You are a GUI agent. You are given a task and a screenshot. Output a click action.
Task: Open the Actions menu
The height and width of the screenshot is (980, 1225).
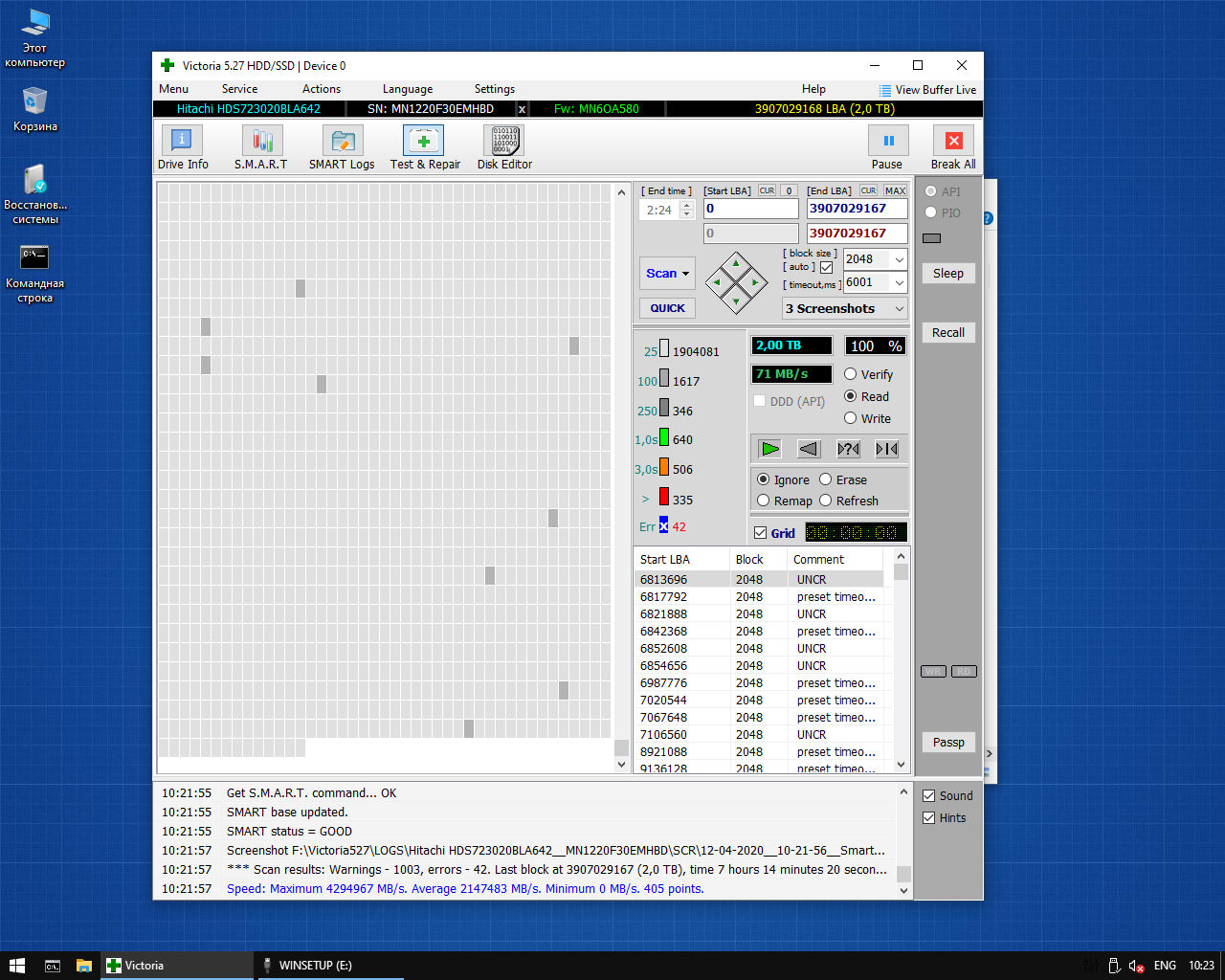(x=322, y=89)
